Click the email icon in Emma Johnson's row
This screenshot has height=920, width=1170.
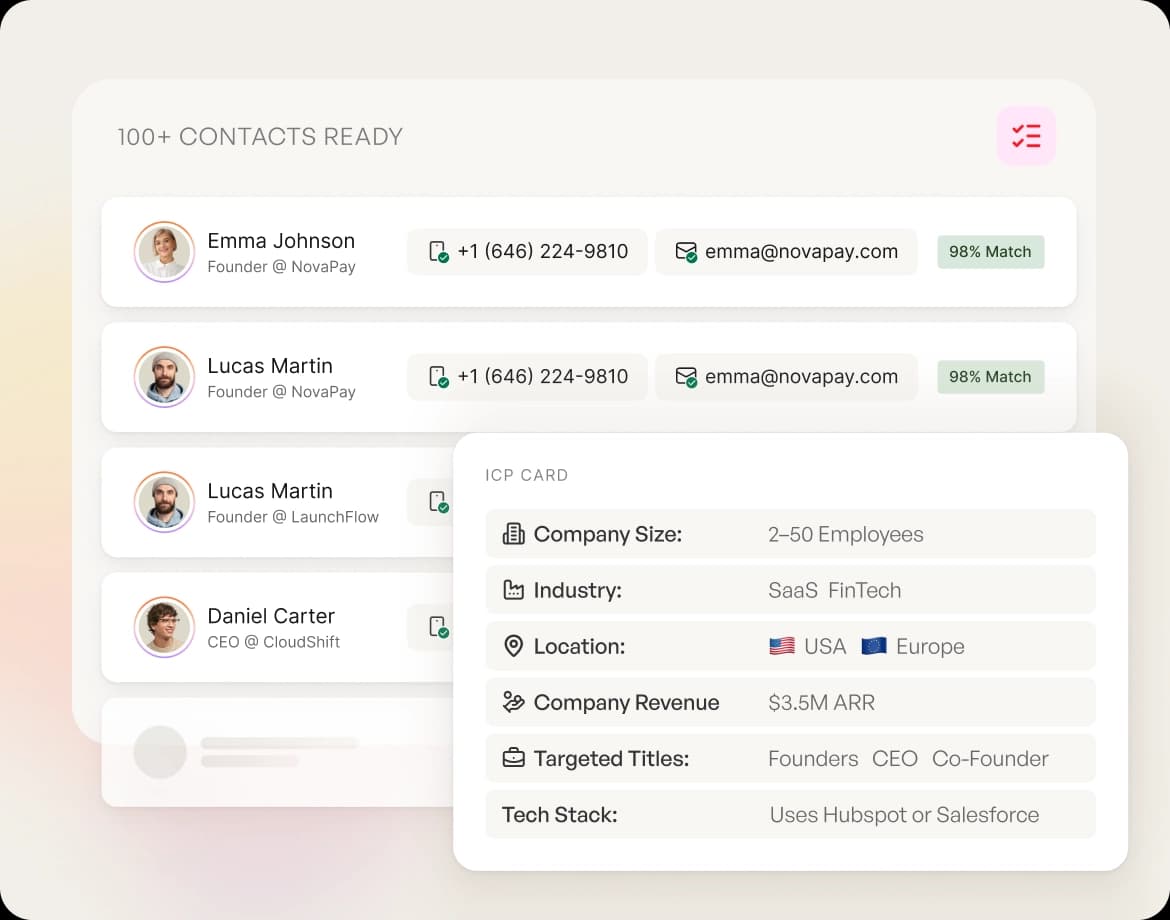[x=685, y=252]
